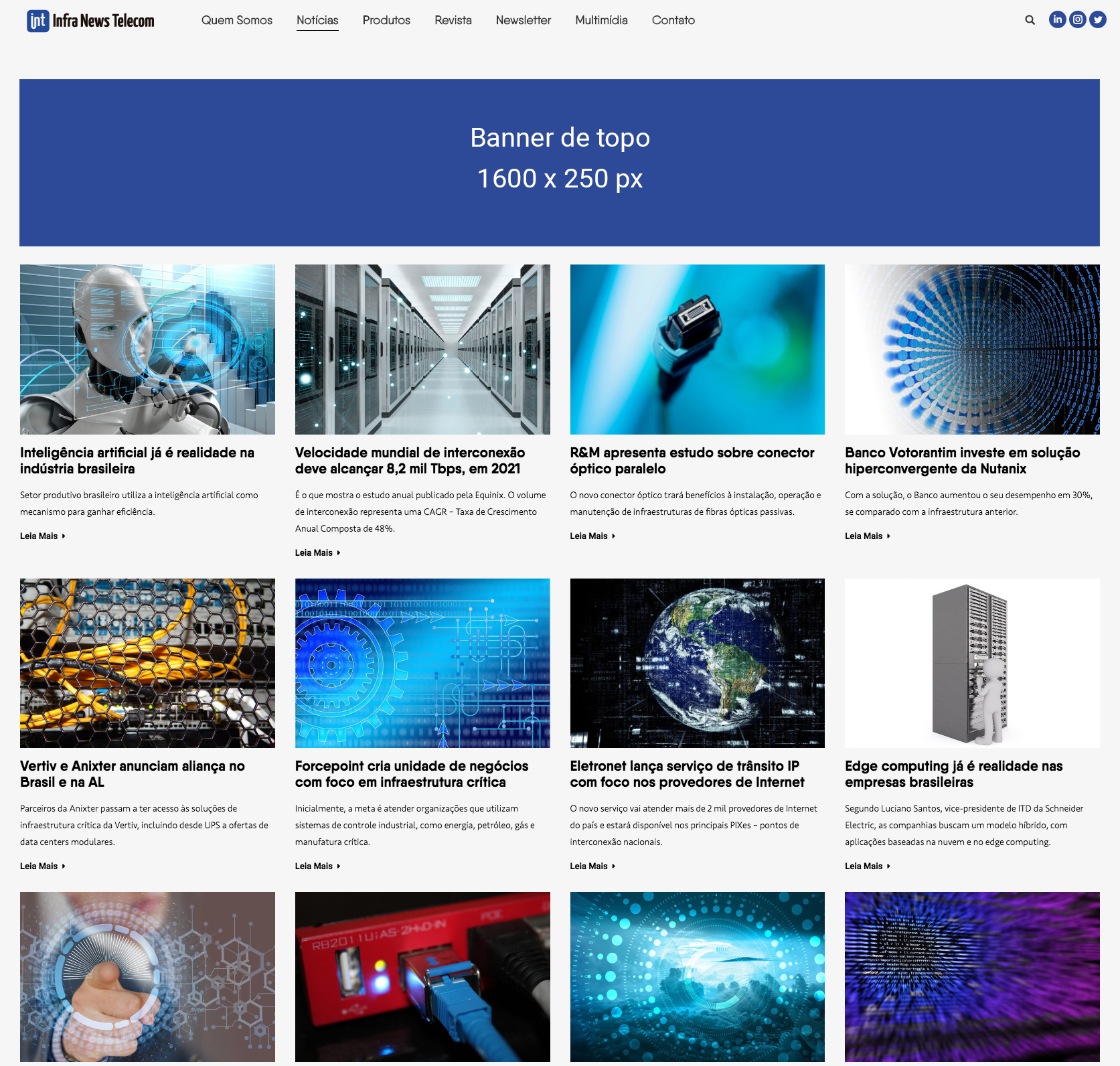Click Leia Mais under Velocidade mundial article

pos(318,552)
